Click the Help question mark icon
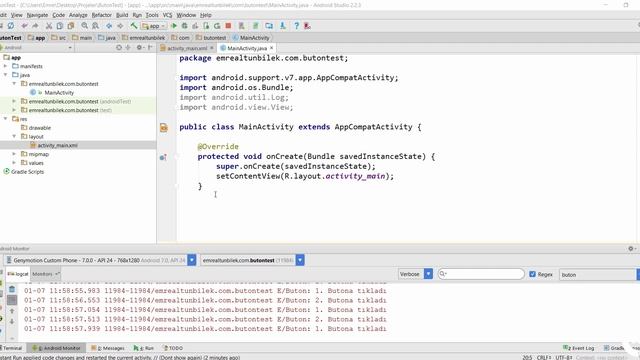Image resolution: width=640 pixels, height=360 pixels. pos(296,26)
